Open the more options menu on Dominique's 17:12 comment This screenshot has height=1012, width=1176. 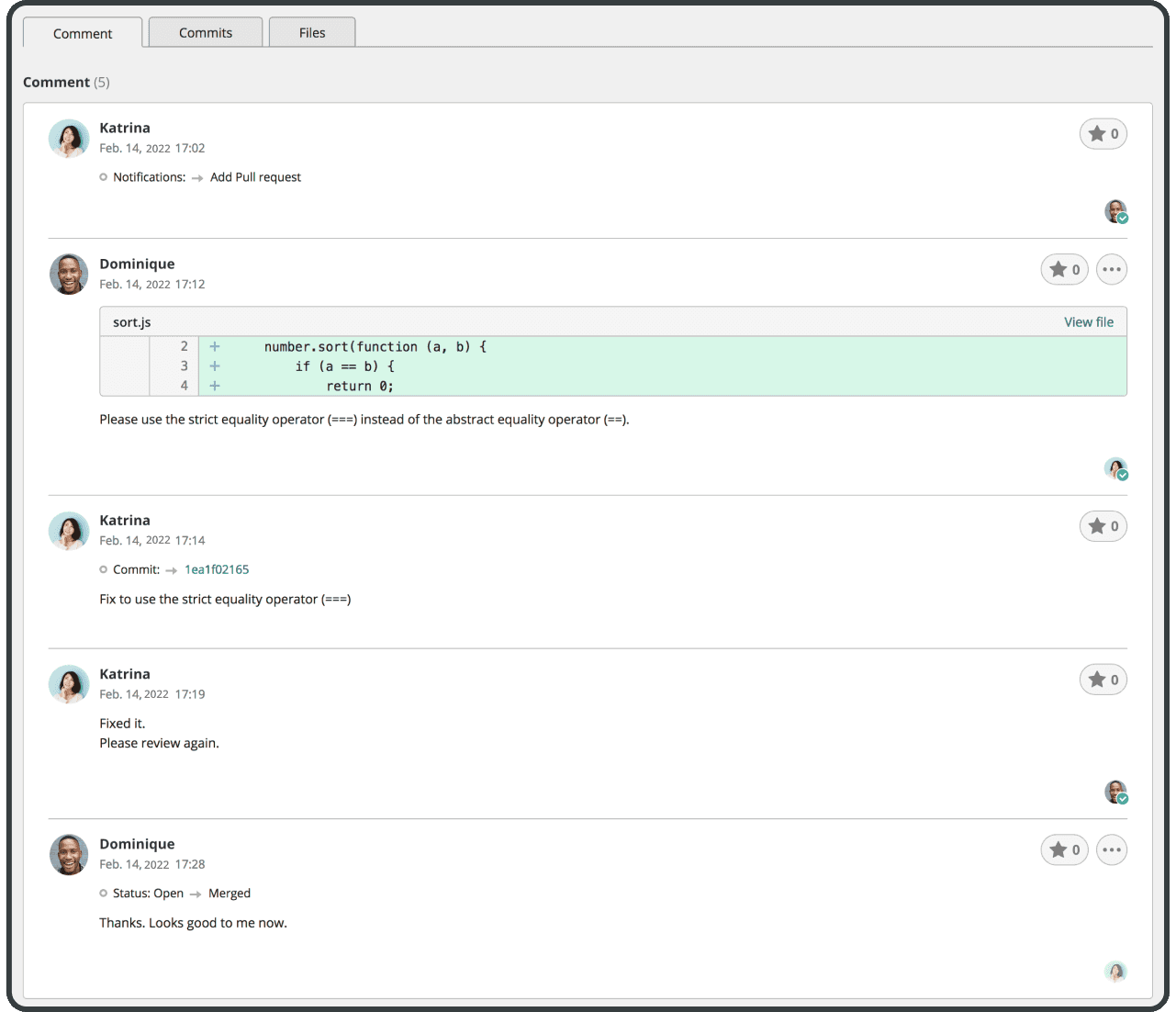coord(1112,269)
